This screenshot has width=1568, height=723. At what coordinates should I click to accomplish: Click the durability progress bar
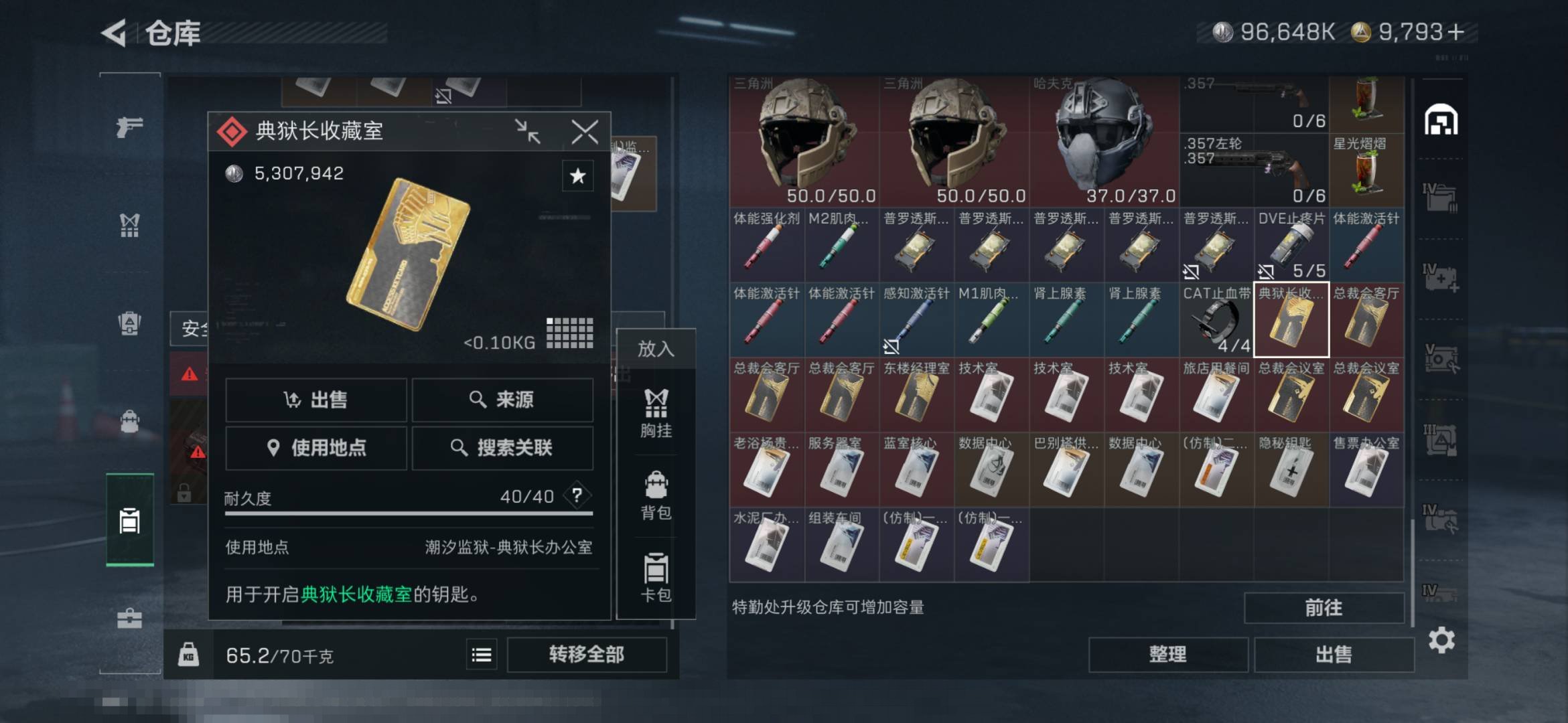(x=409, y=513)
